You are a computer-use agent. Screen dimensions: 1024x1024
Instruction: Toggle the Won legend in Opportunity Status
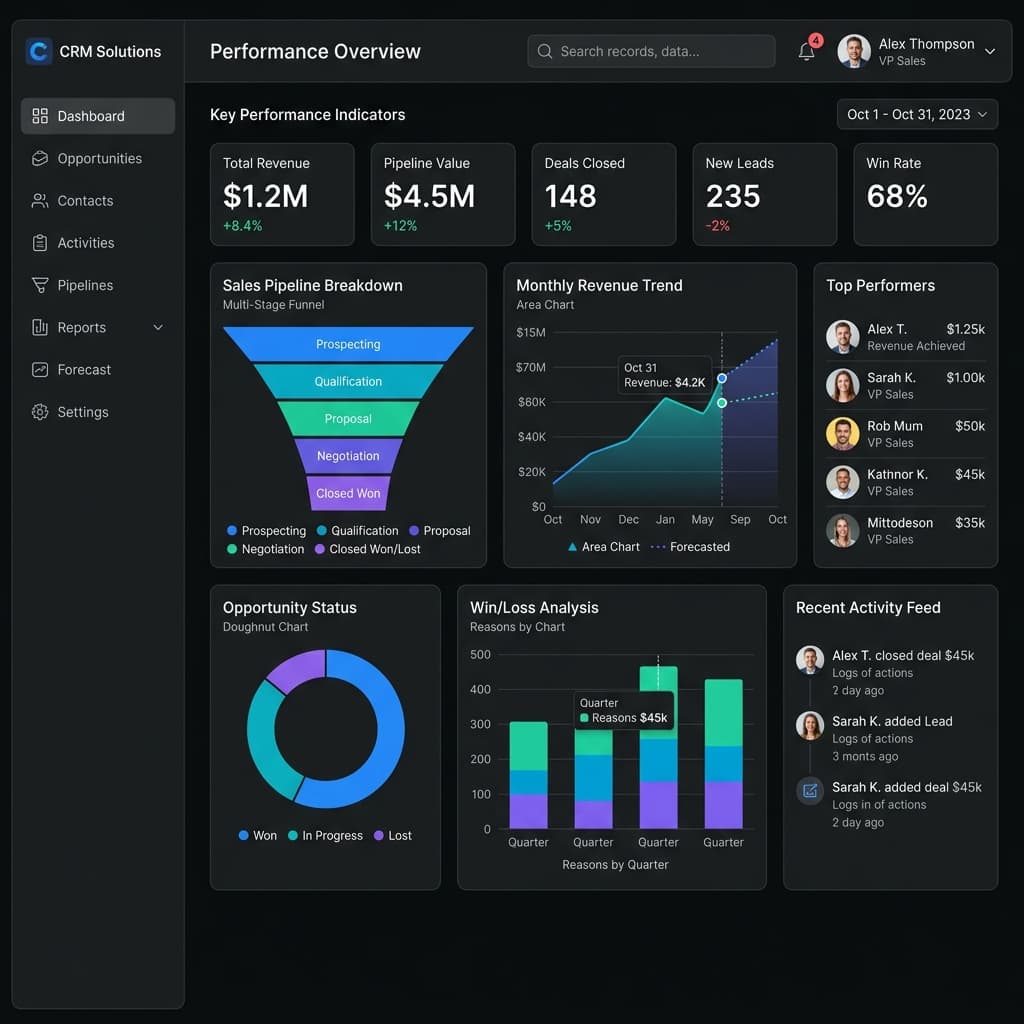[257, 835]
